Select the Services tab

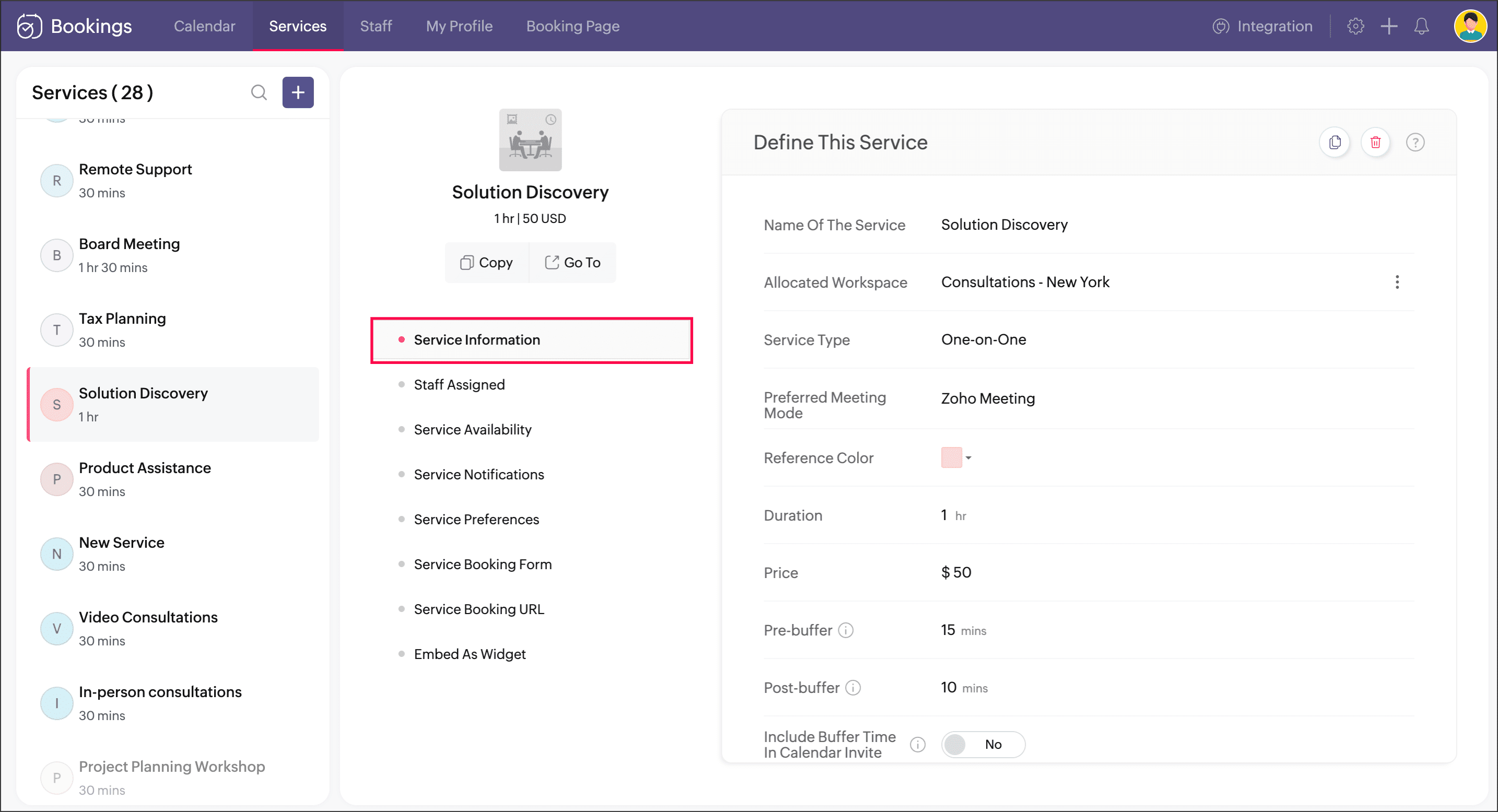coord(298,26)
